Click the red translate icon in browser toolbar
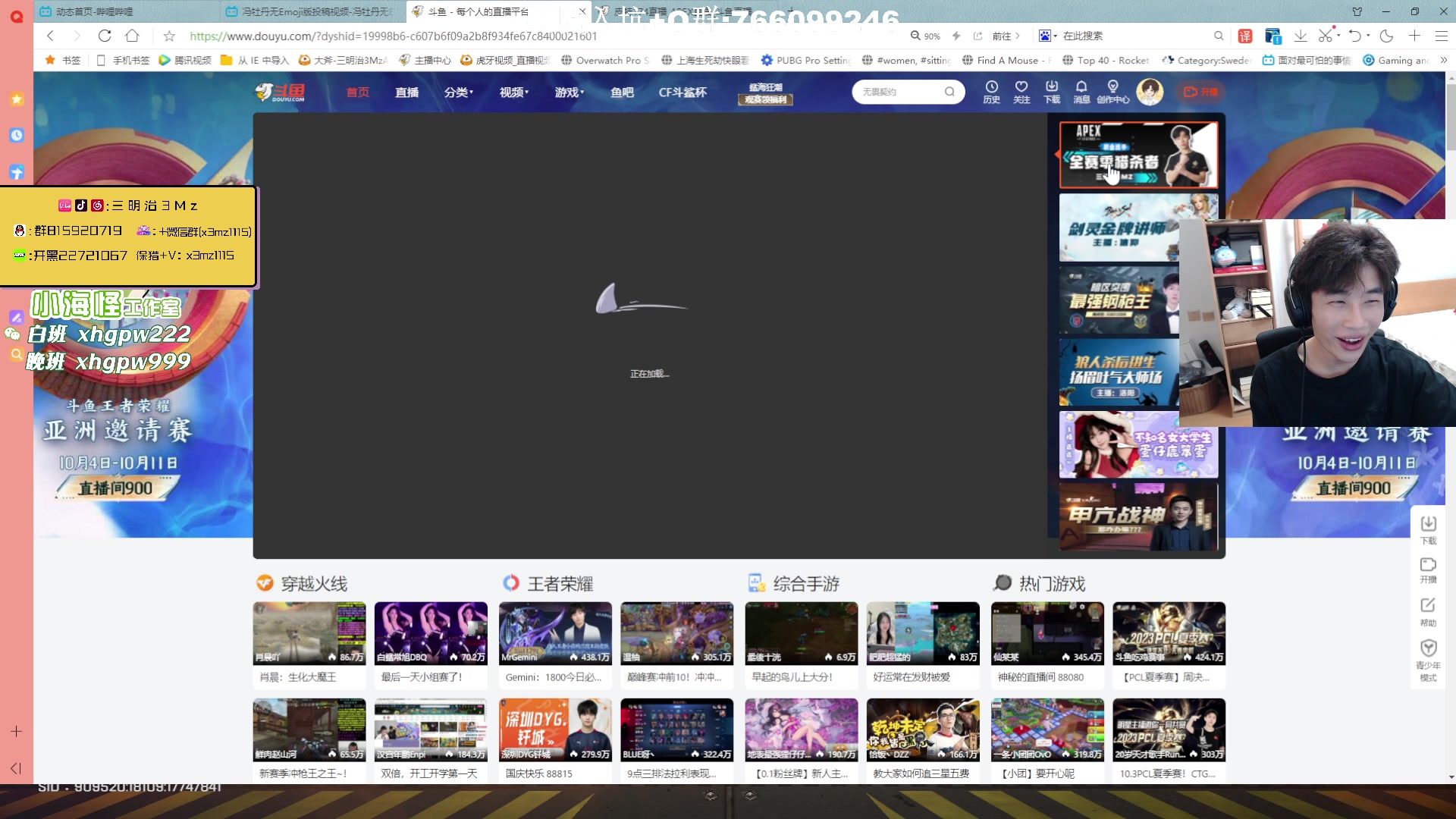The height and width of the screenshot is (819, 1456). click(x=1245, y=36)
